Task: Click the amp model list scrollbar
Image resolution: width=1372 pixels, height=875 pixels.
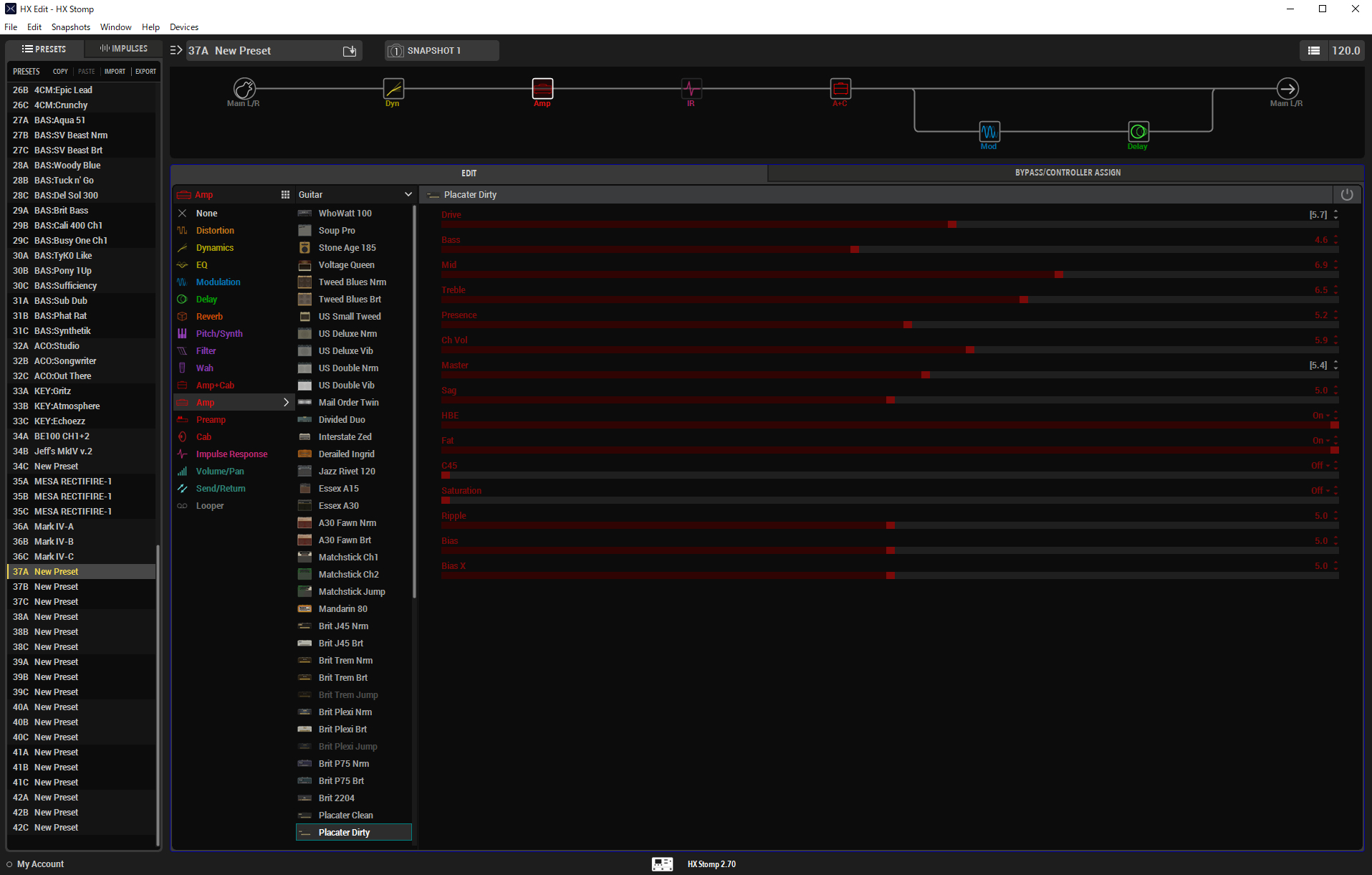Action: [x=414, y=401]
